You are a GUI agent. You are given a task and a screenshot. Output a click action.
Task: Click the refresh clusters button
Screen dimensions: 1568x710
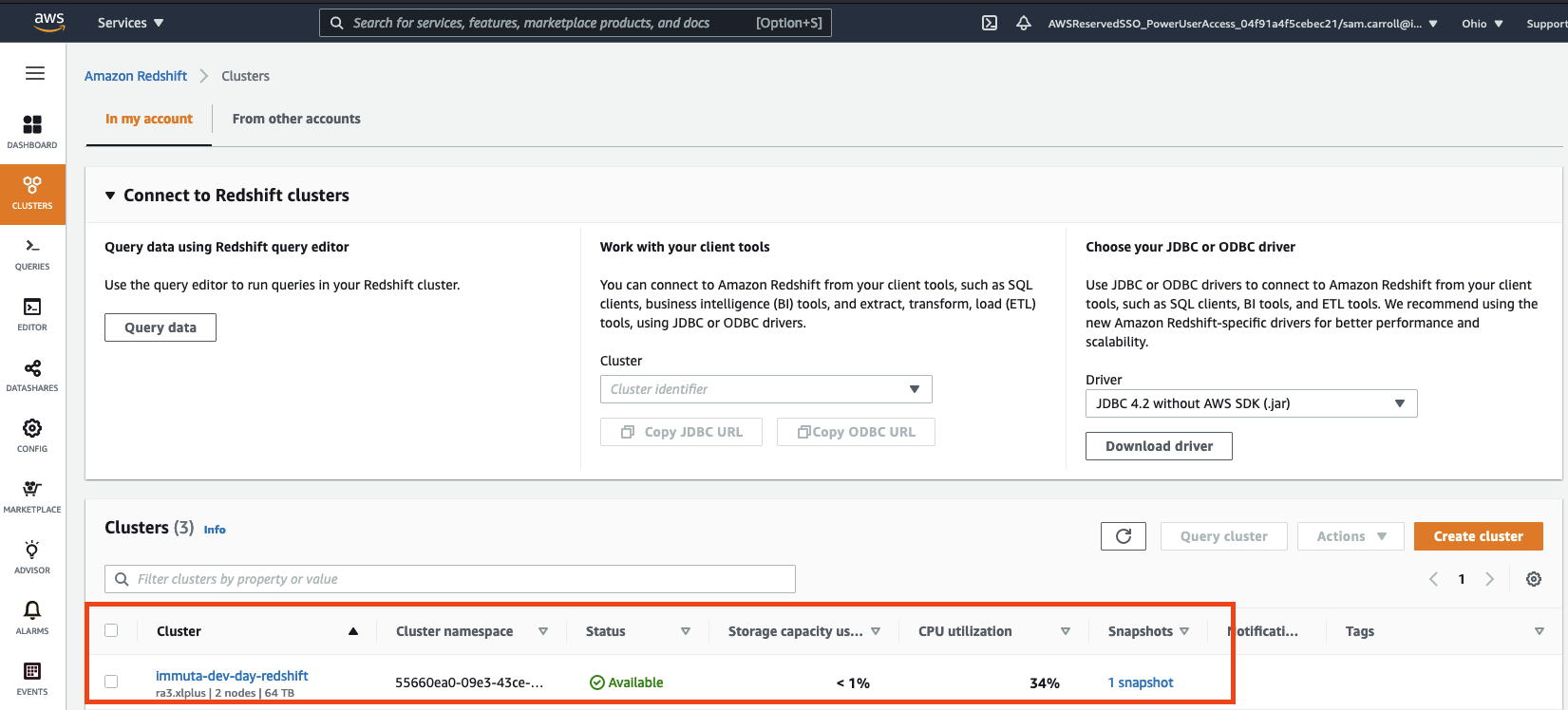(1124, 536)
